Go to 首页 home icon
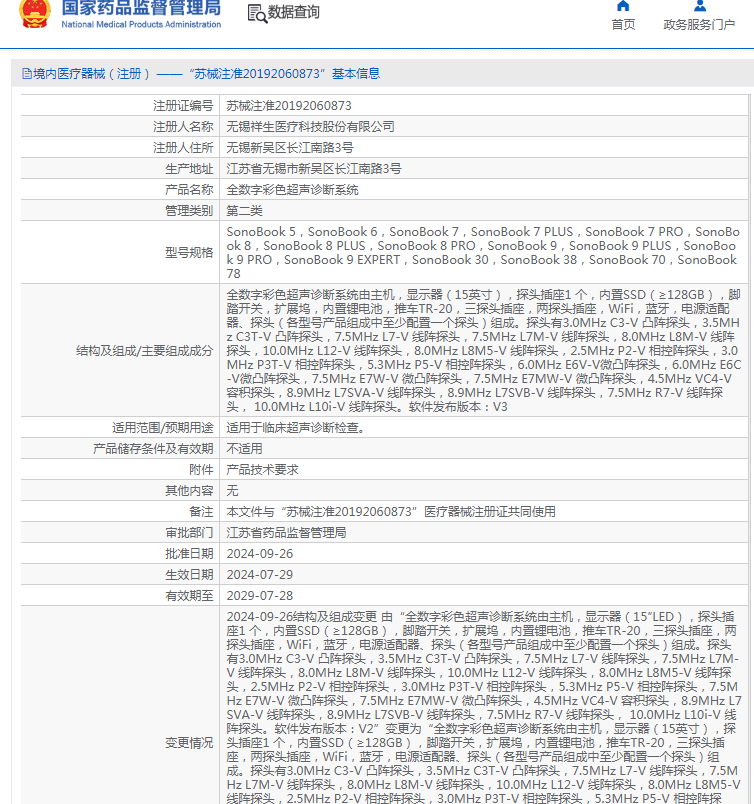 [623, 6]
